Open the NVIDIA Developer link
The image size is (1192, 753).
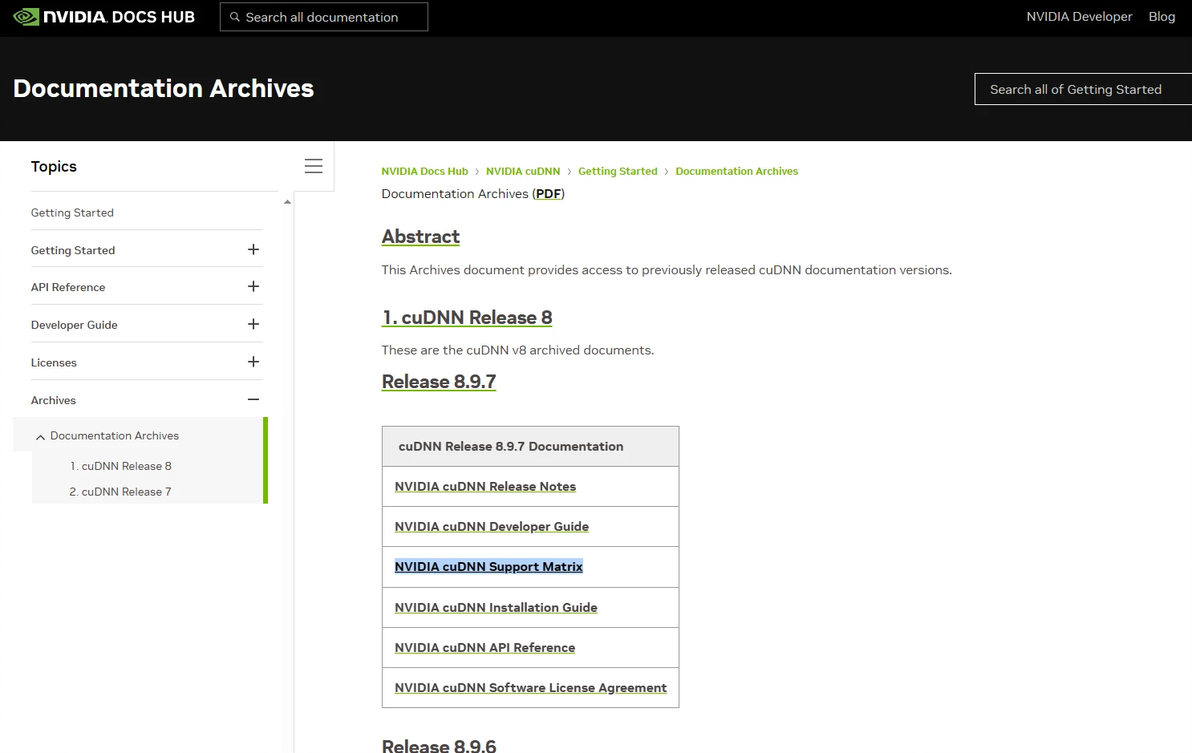(1079, 17)
